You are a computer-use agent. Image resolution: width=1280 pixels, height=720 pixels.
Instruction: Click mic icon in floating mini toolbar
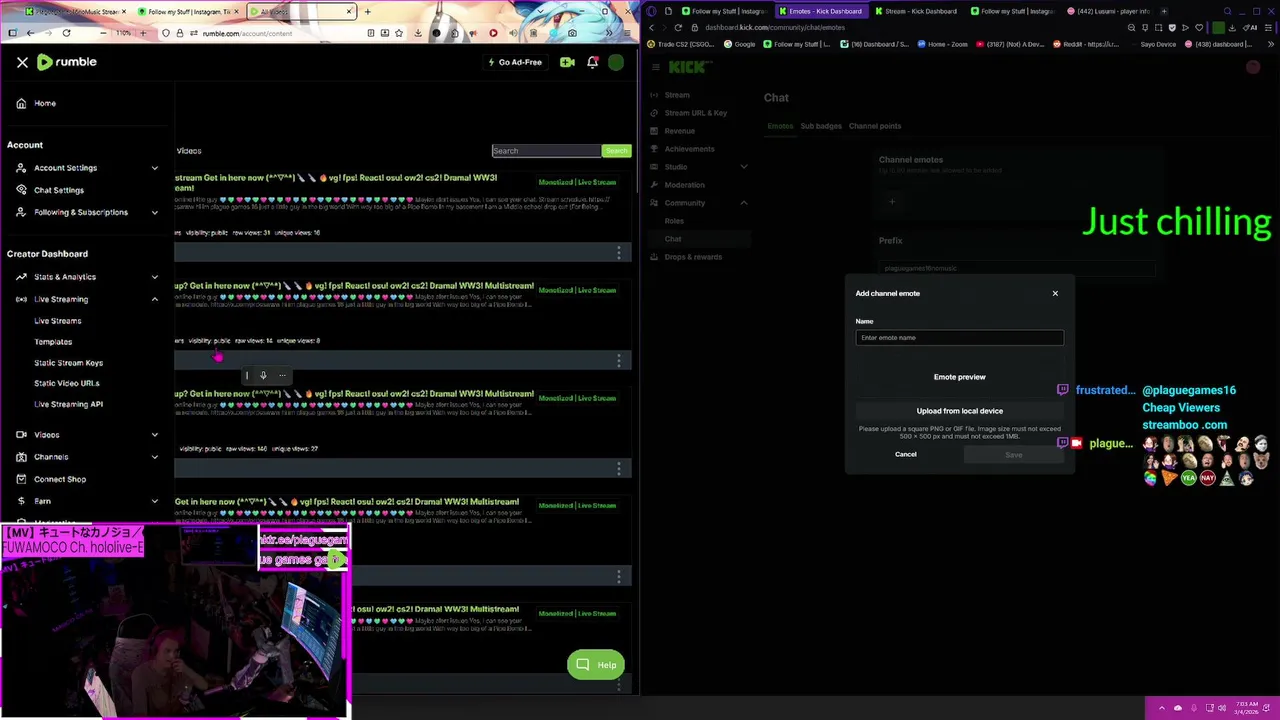tap(263, 376)
